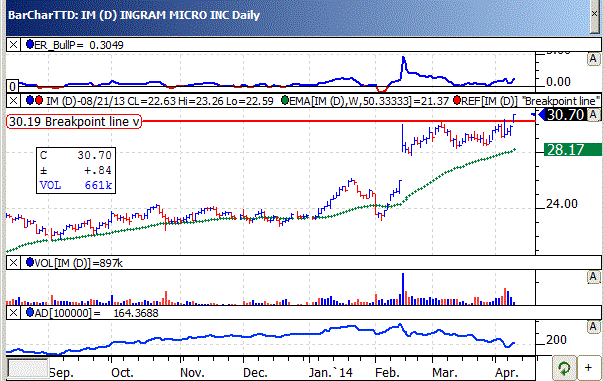Click the Mar. date axis label
This screenshot has width=604, height=381.
click(444, 373)
